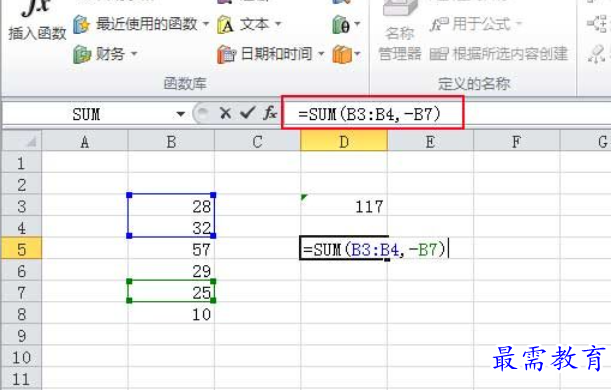This screenshot has width=614, height=390.
Task: Select column E header
Action: point(430,141)
